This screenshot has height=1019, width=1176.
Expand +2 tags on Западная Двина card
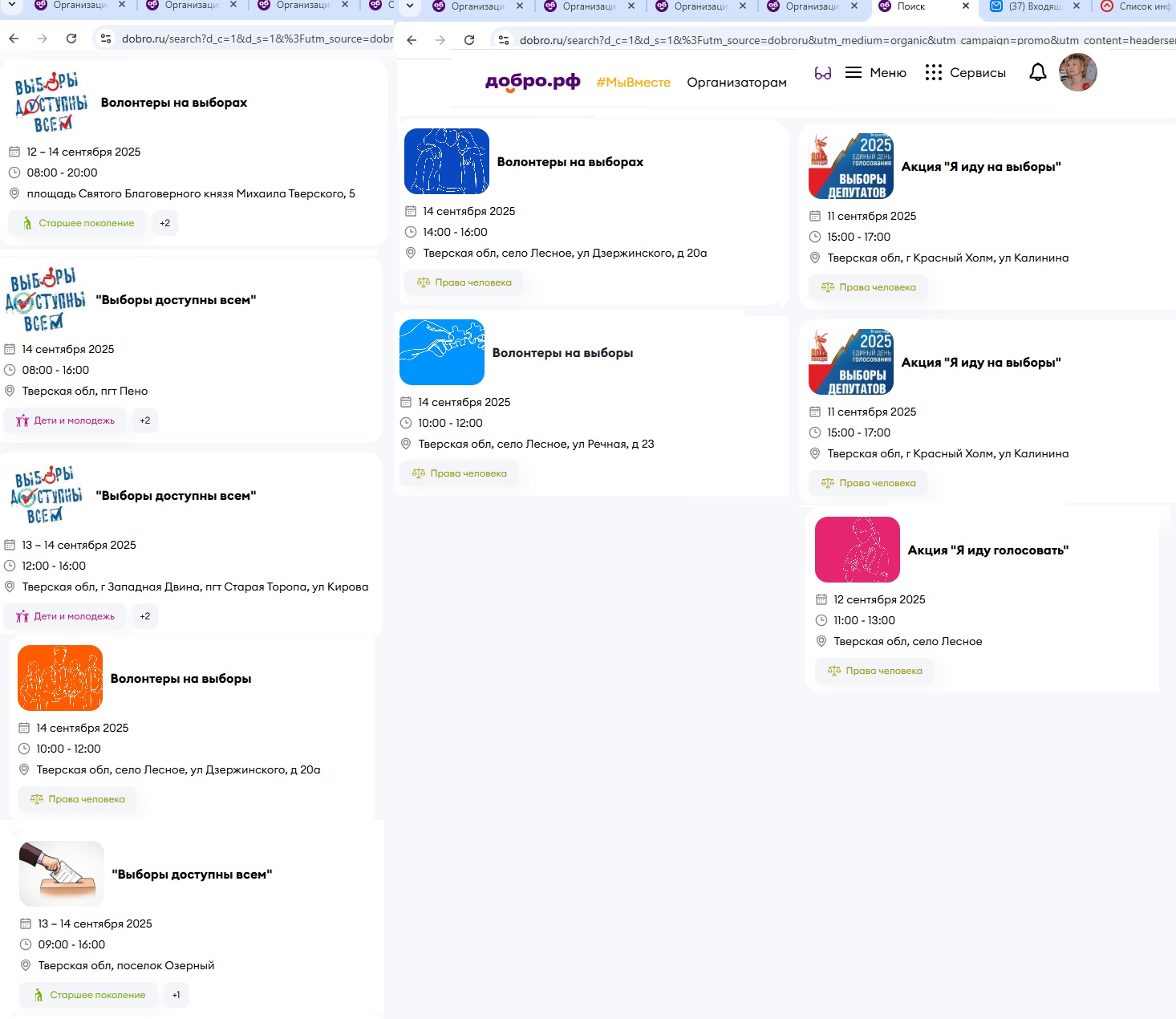click(145, 616)
